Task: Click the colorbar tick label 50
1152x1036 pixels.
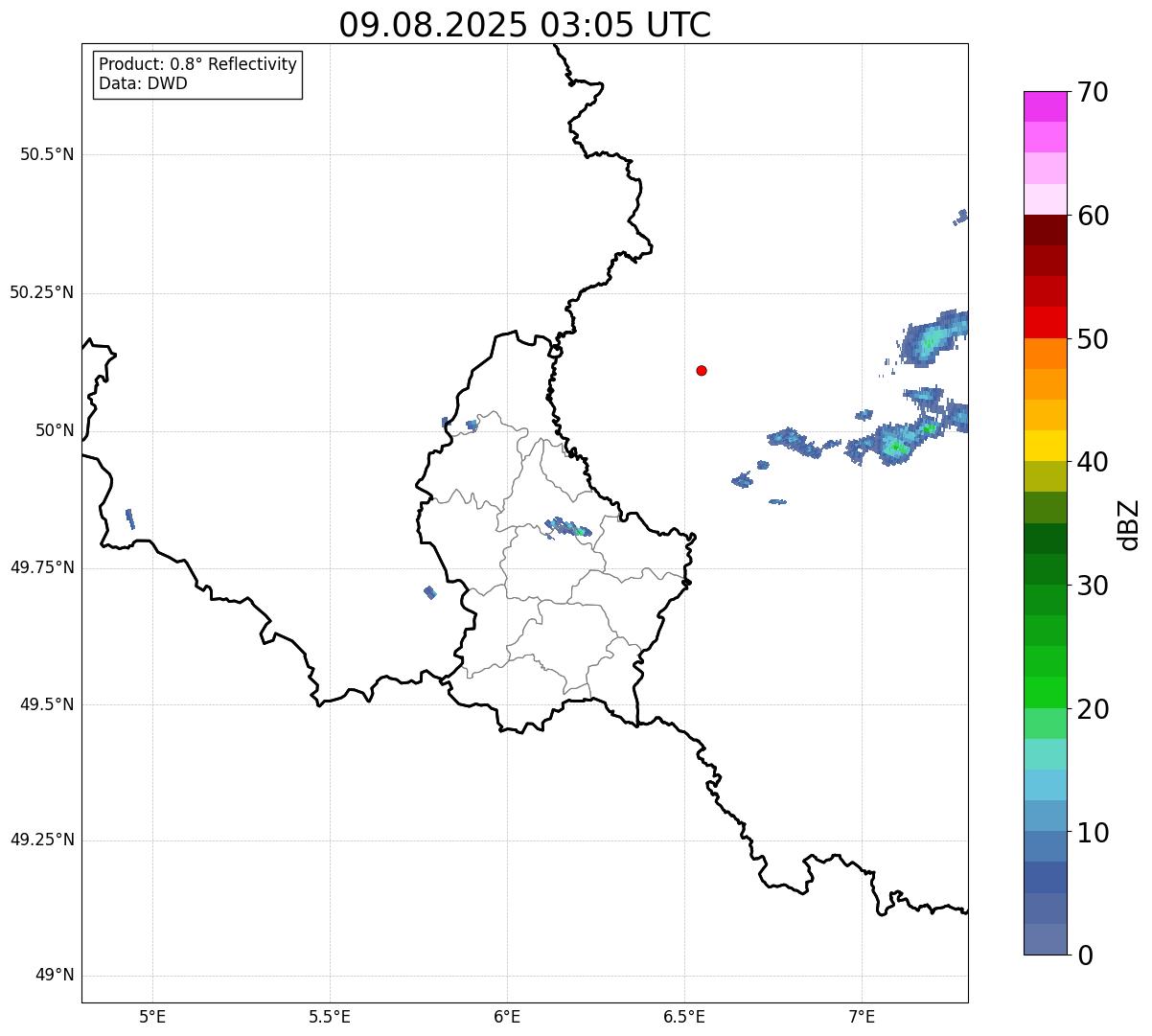Action: tap(1093, 339)
